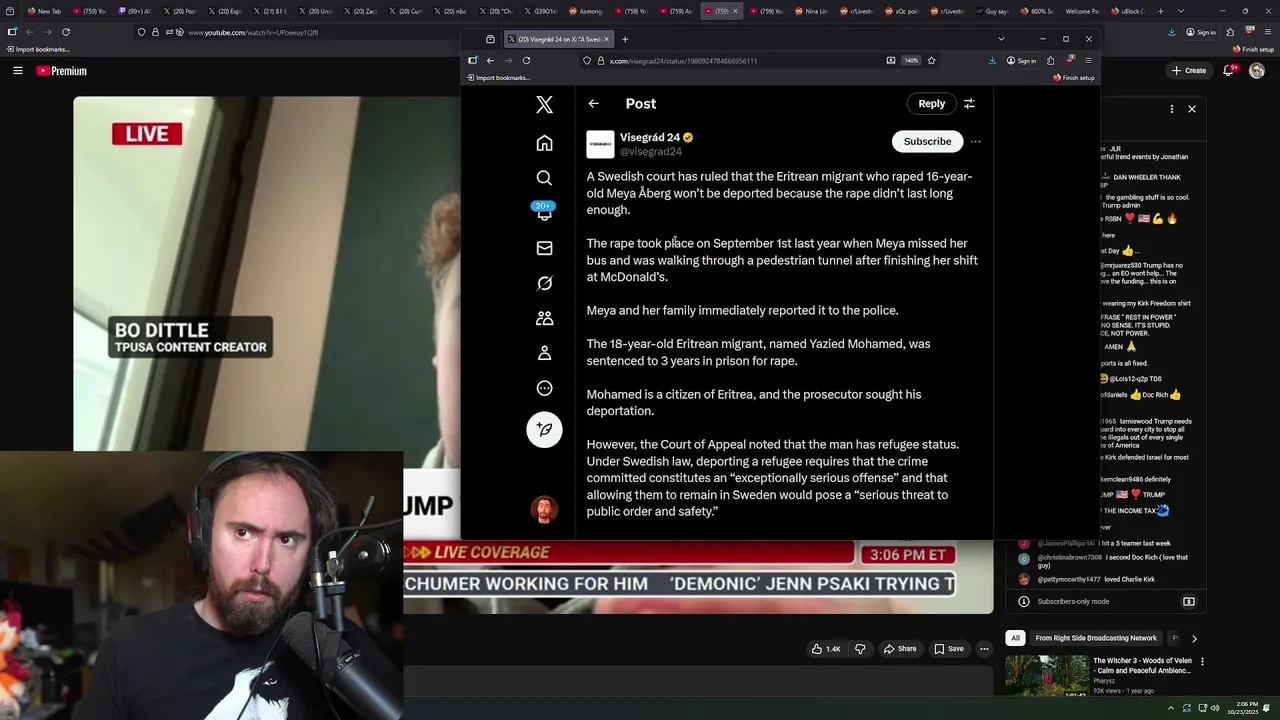1280x720 pixels.
Task: Subscribe to Visegrád 24
Action: [927, 142]
